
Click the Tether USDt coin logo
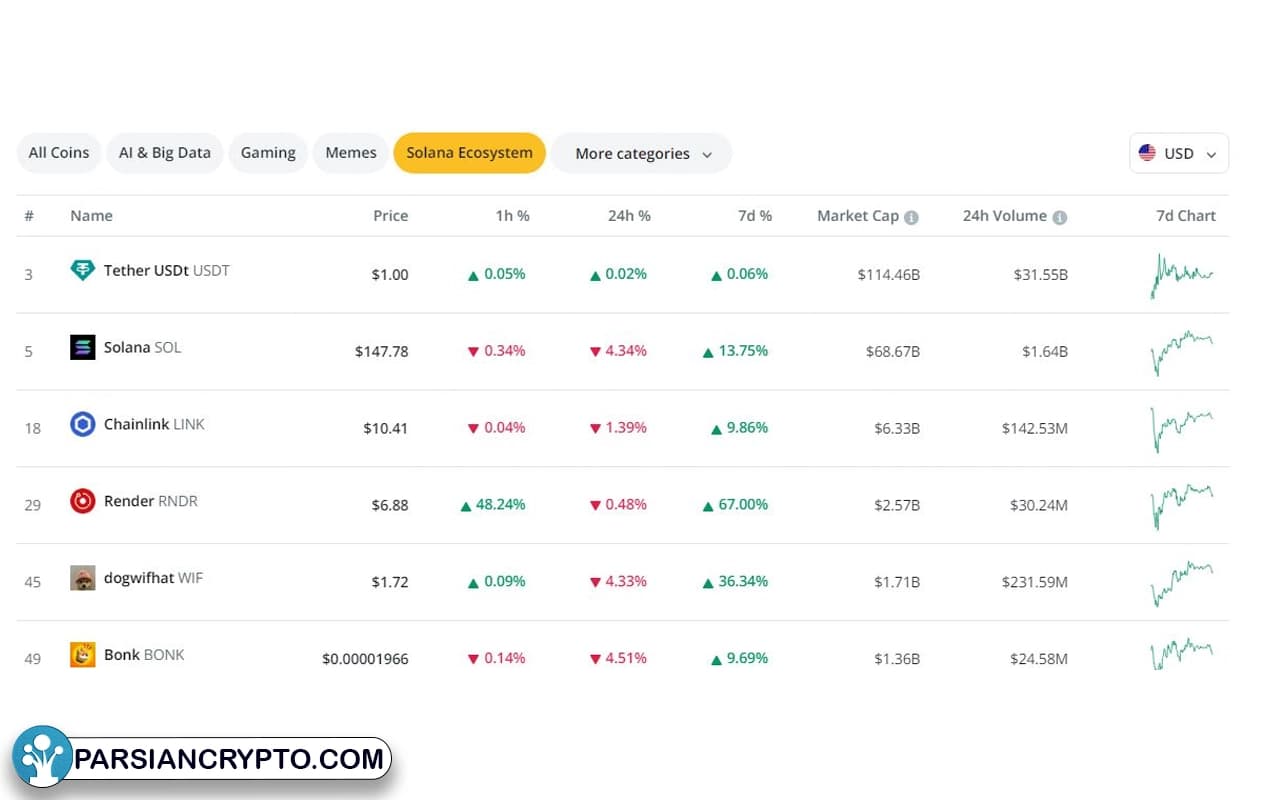tap(82, 270)
